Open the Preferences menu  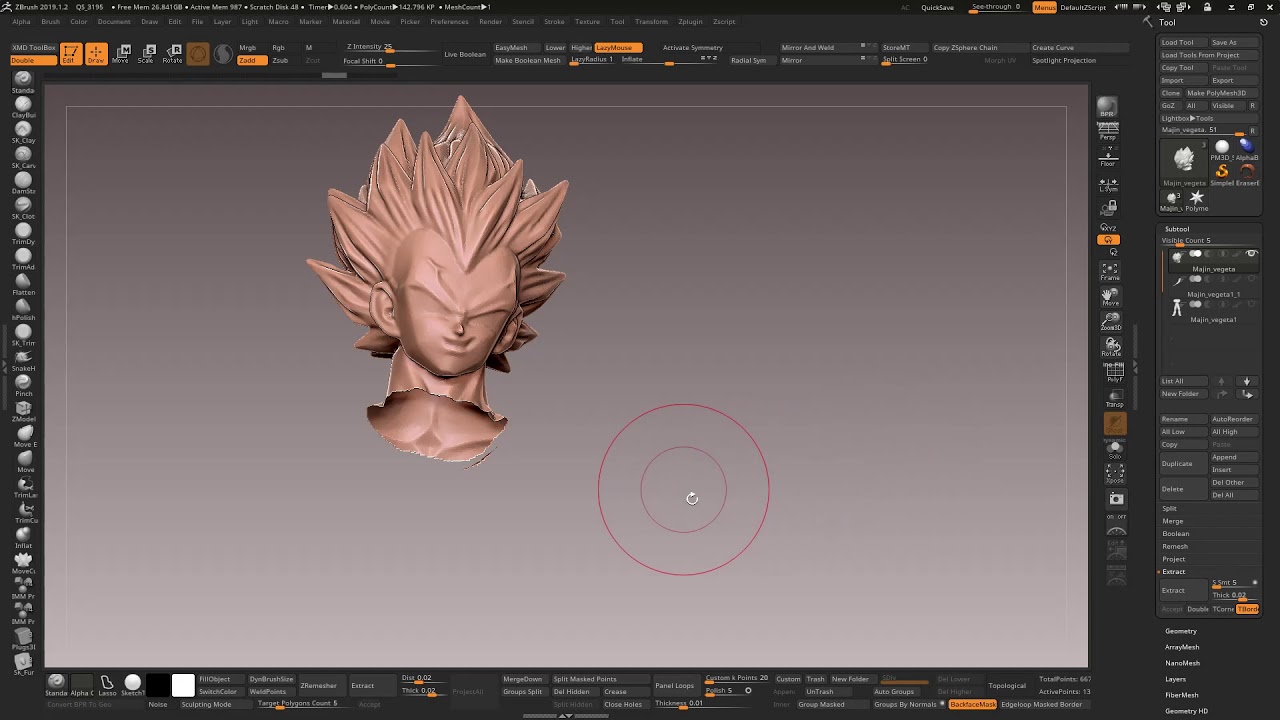[449, 21]
